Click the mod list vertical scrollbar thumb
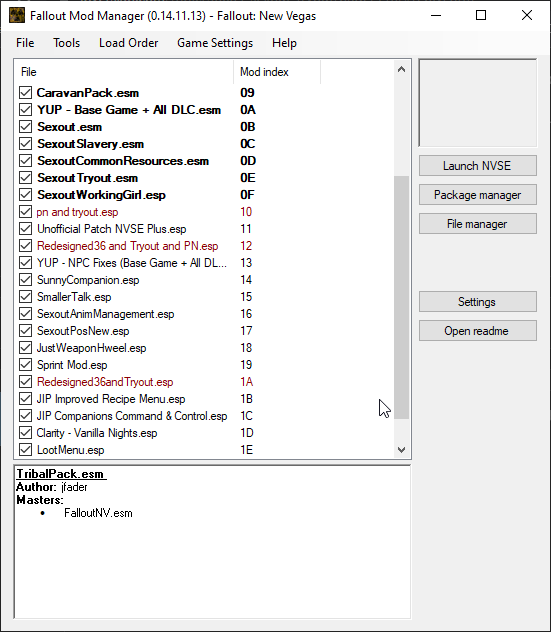551x632 pixels. pyautogui.click(x=401, y=297)
